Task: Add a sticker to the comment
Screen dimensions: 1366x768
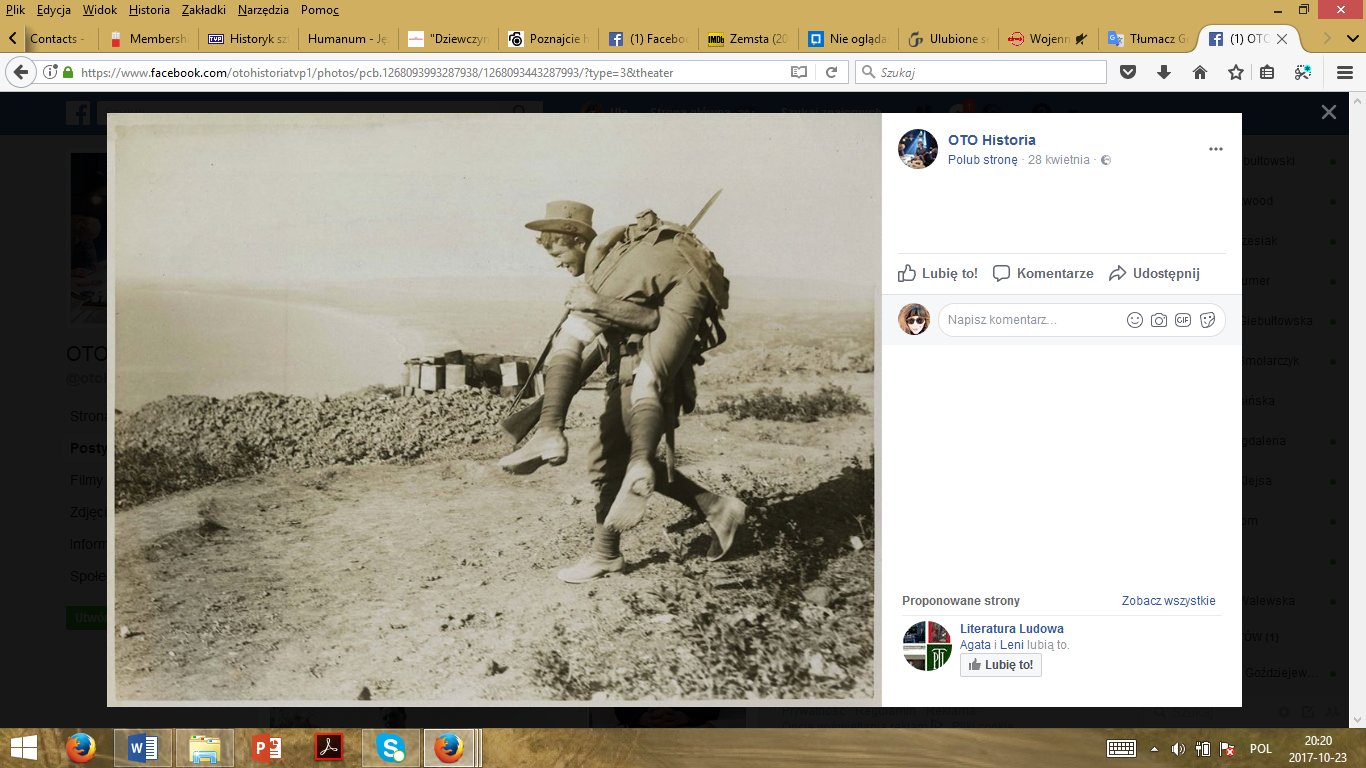Action: [1207, 320]
